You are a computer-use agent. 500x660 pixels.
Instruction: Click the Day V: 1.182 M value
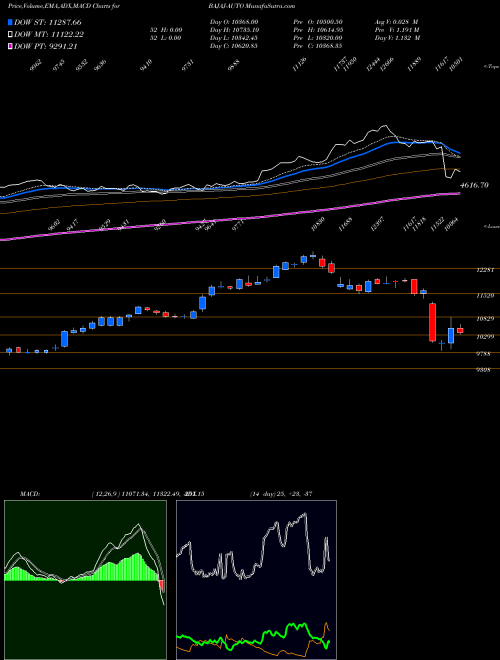397,38
